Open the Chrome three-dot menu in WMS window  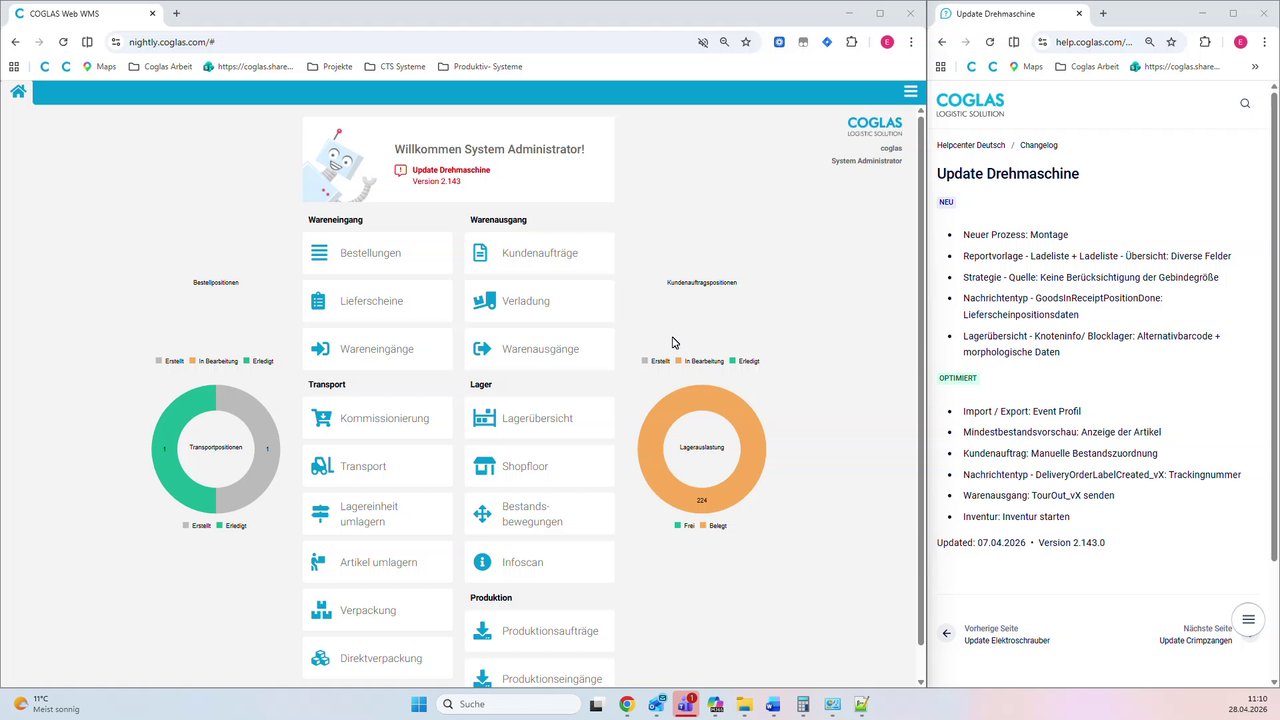911,42
